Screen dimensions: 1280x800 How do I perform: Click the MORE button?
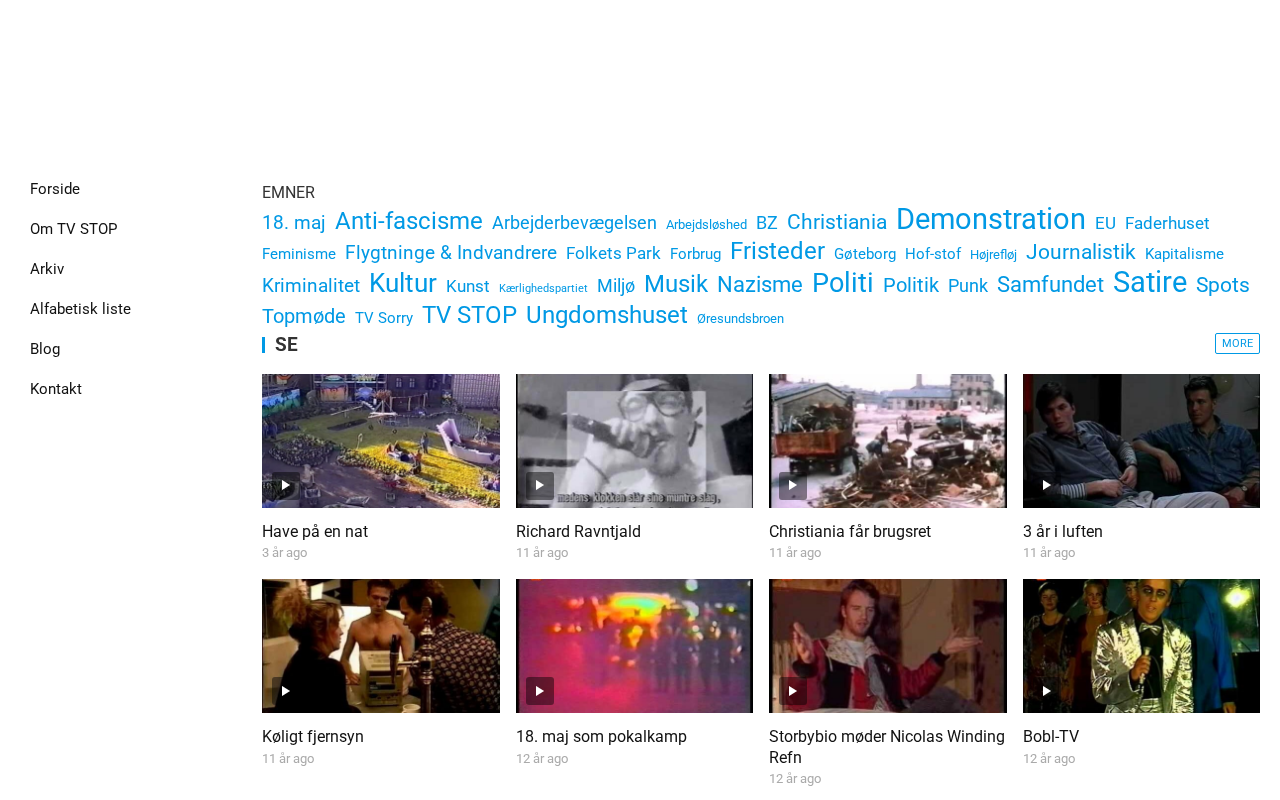click(1237, 344)
